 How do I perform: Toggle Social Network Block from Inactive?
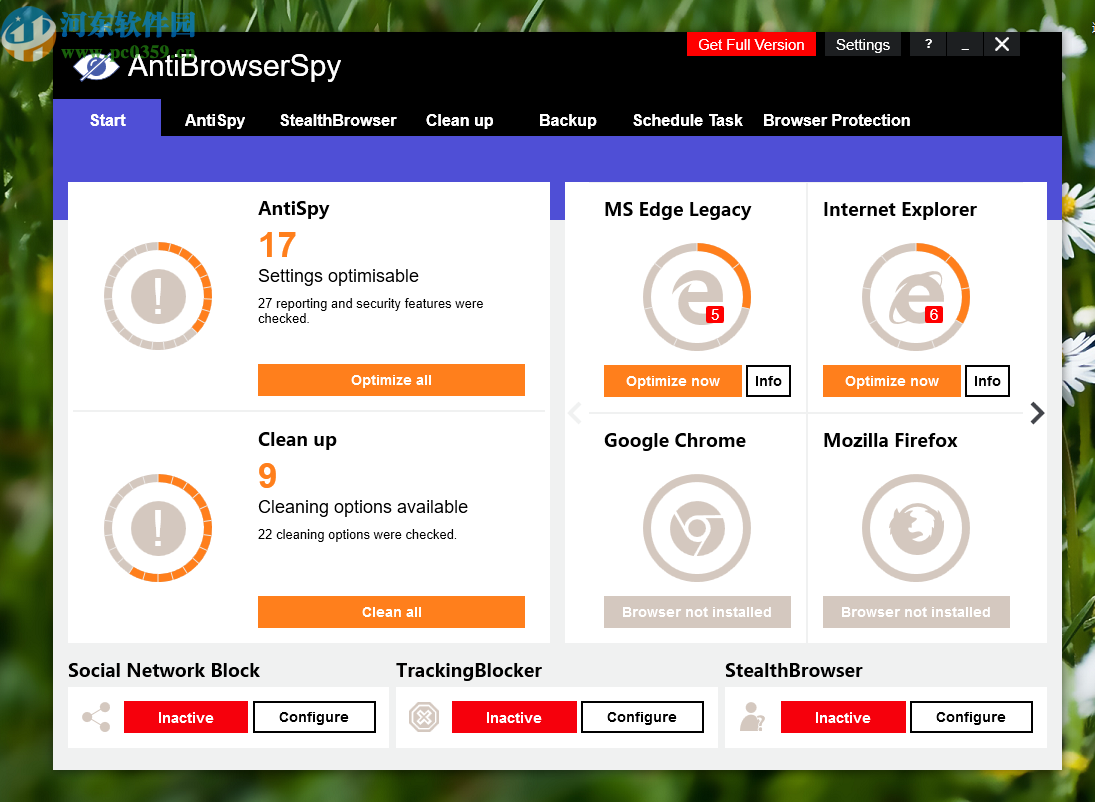185,717
